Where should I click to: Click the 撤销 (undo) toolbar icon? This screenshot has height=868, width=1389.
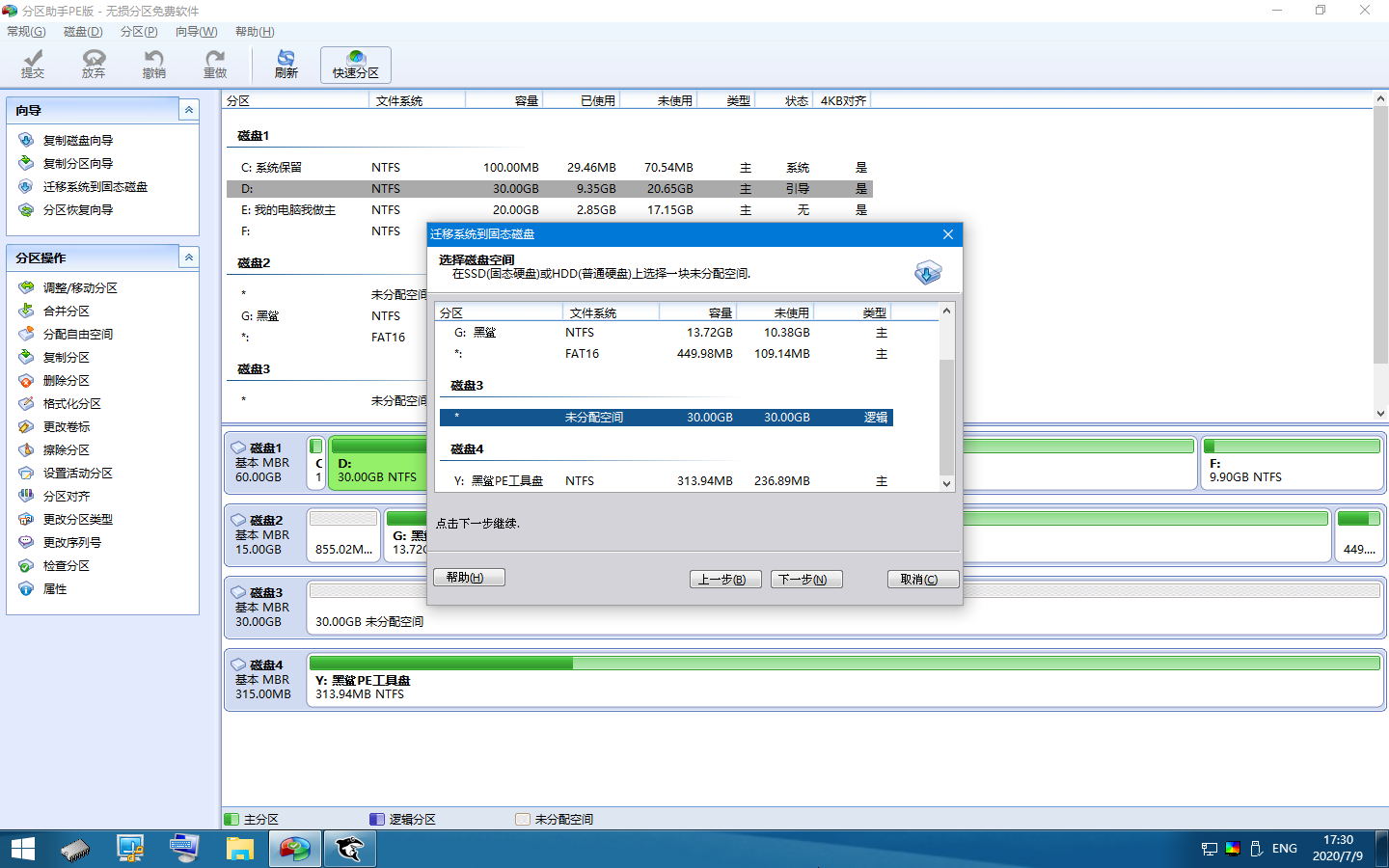(154, 65)
